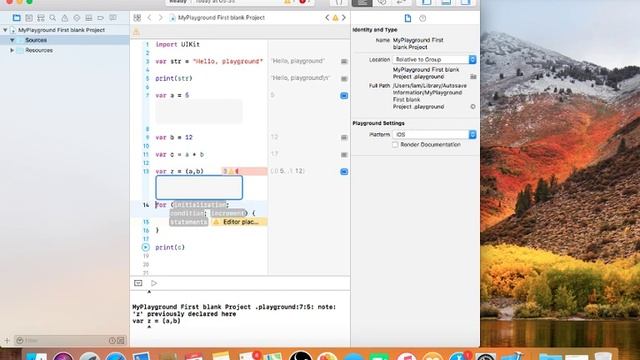This screenshot has height=360, width=640.
Task: Collapse the Sources folder
Action: (12, 40)
